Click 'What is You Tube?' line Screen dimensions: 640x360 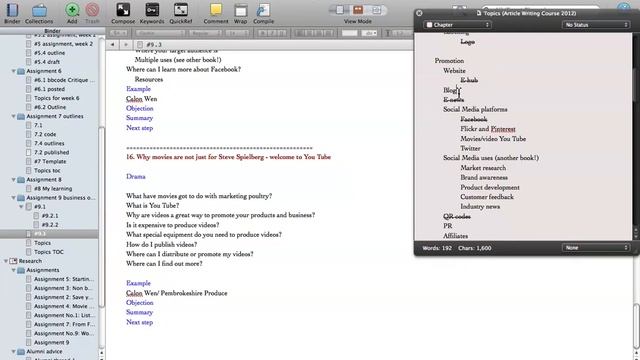152,206
